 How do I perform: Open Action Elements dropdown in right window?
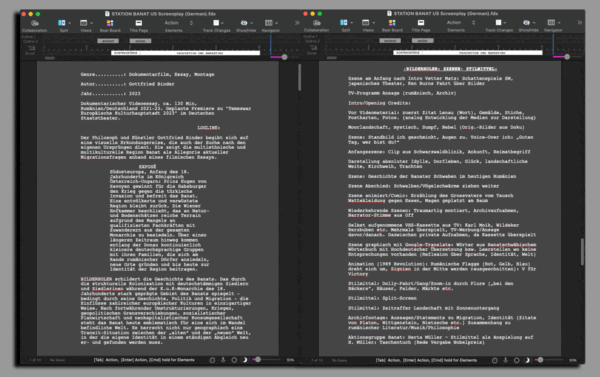pos(461,23)
